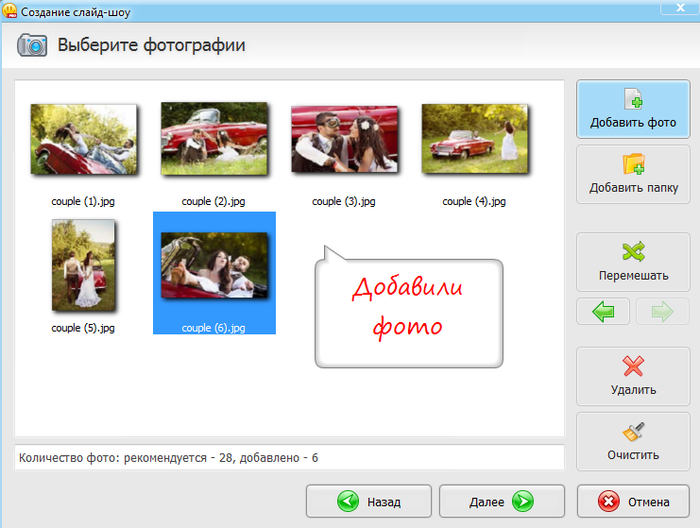The image size is (700, 528).
Task: Proceed with the Далее button
Action: click(502, 501)
